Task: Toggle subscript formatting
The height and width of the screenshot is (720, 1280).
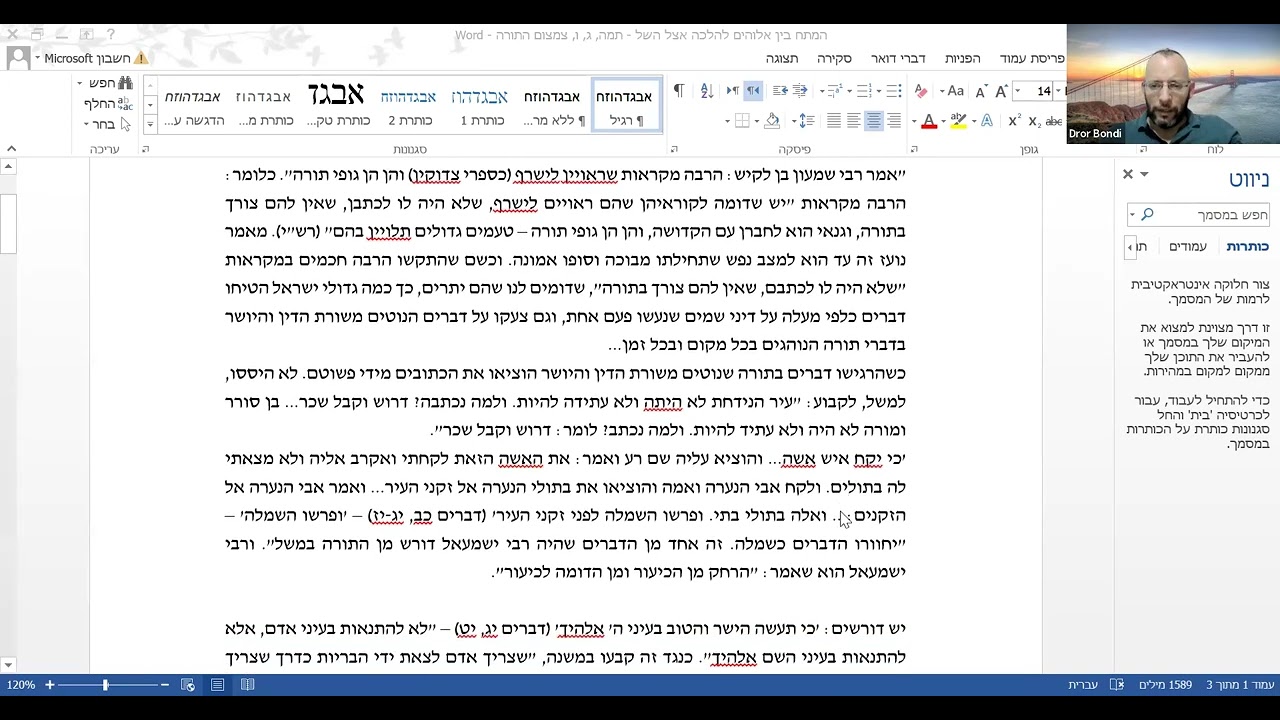Action: point(1034,121)
